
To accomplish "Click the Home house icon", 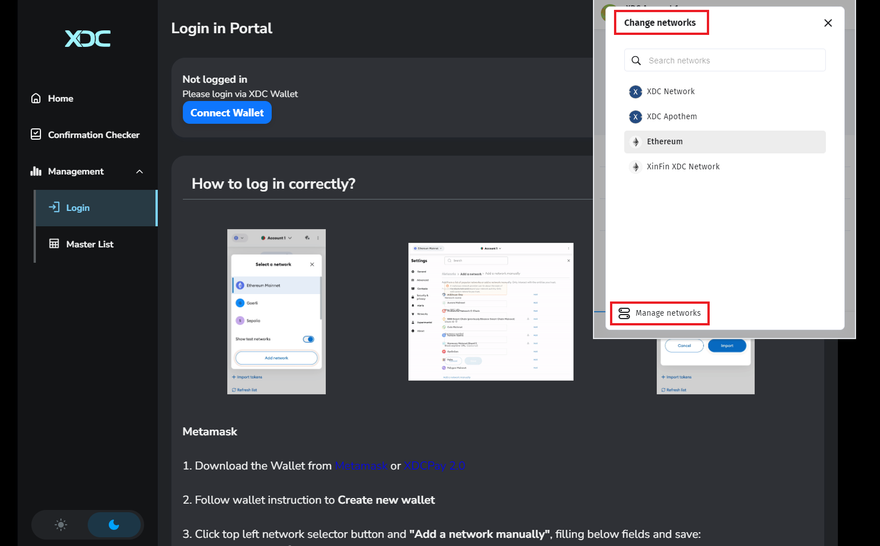I will pyautogui.click(x=36, y=99).
